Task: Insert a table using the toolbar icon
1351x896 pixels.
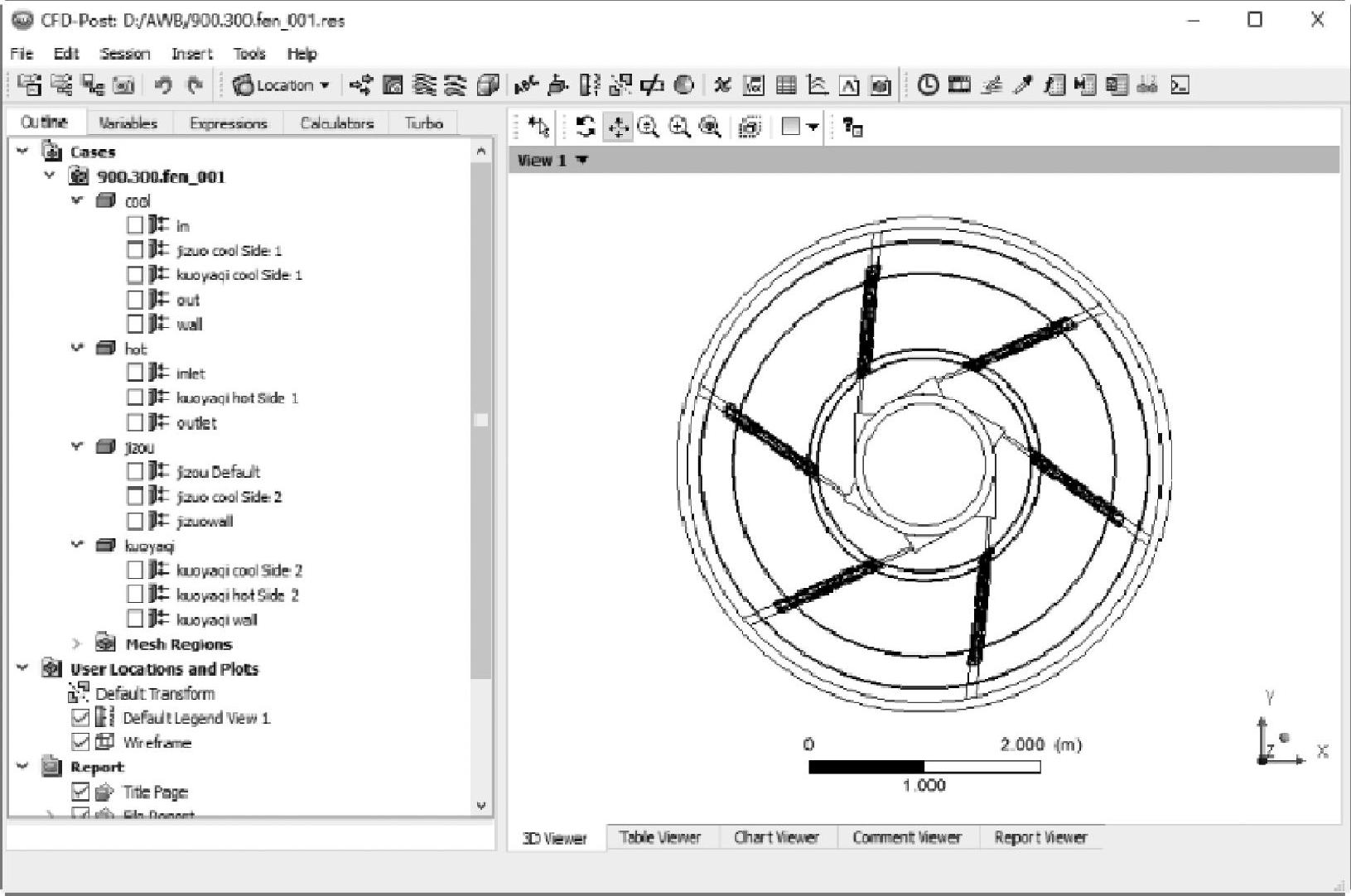Action: tap(786, 85)
